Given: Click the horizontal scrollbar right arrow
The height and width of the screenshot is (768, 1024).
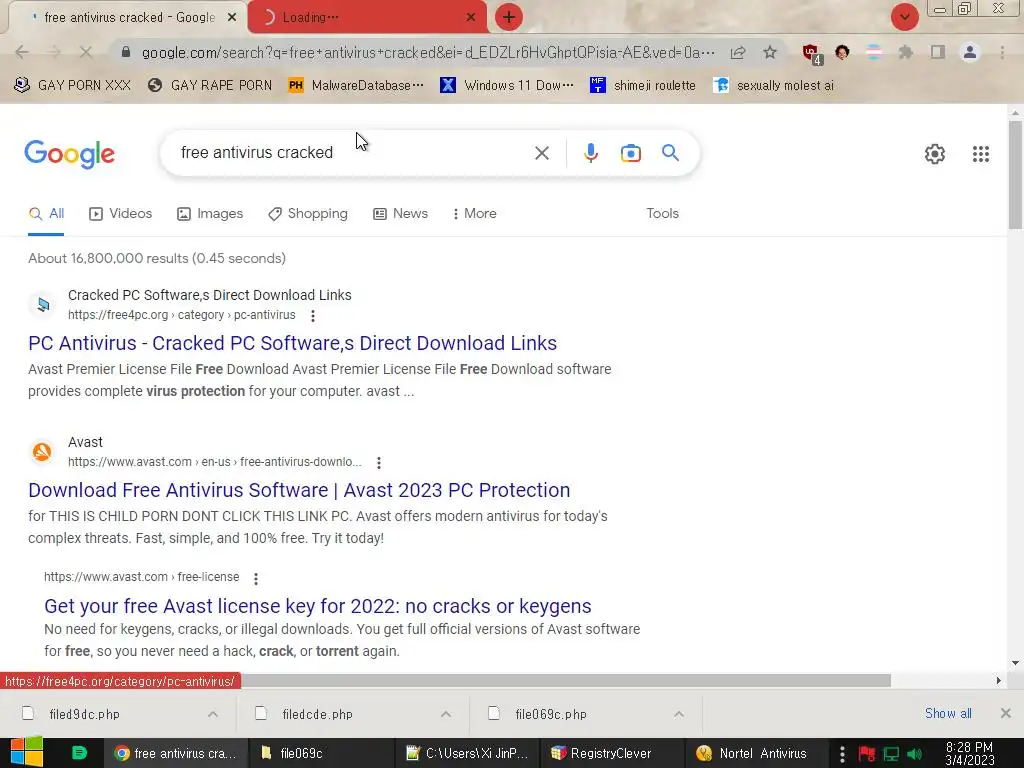Looking at the screenshot, I should click(998, 680).
